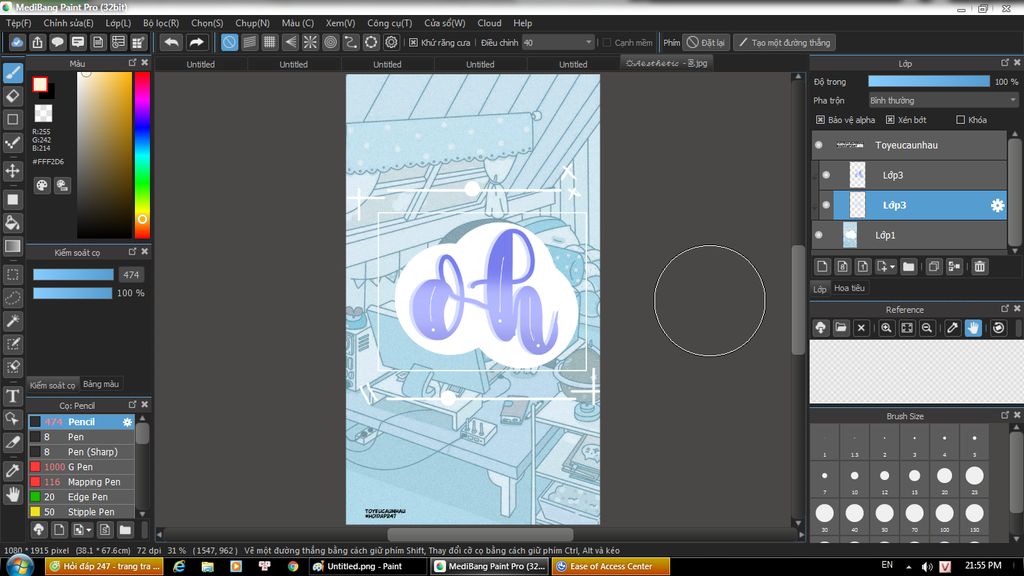
Task: Open the add-layer dropdown arrow
Action: pyautogui.click(x=892, y=266)
